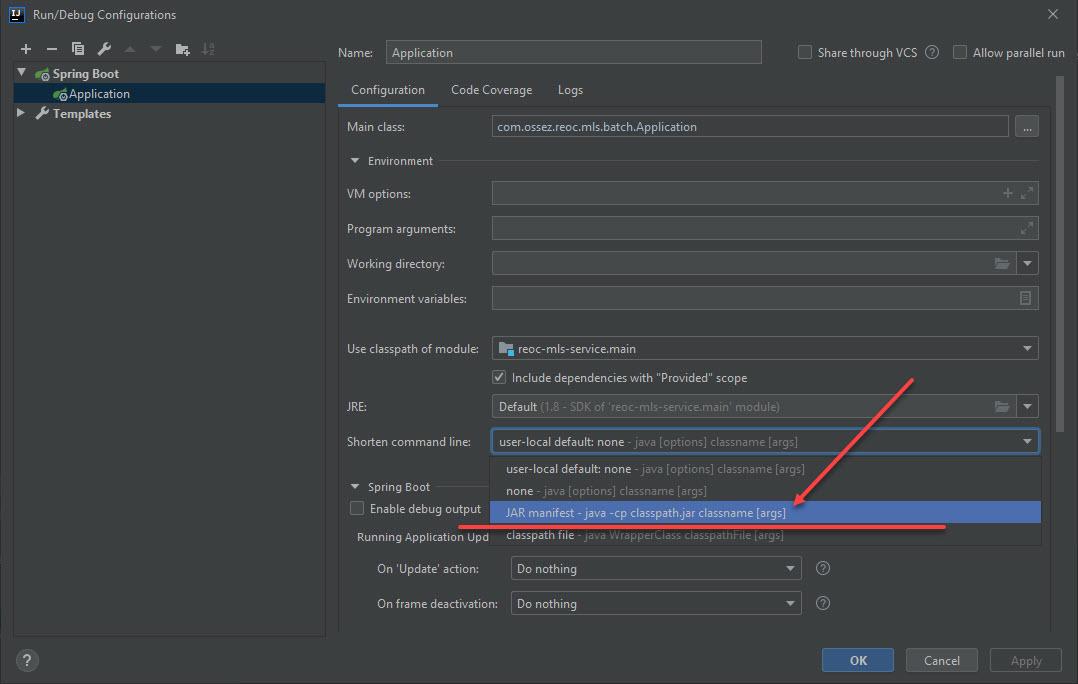This screenshot has height=684, width=1078.
Task: Add a new run configuration
Action: tap(26, 48)
